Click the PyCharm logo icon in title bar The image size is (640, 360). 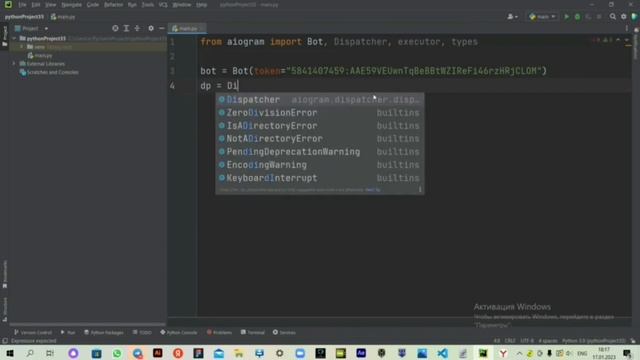point(8,4)
